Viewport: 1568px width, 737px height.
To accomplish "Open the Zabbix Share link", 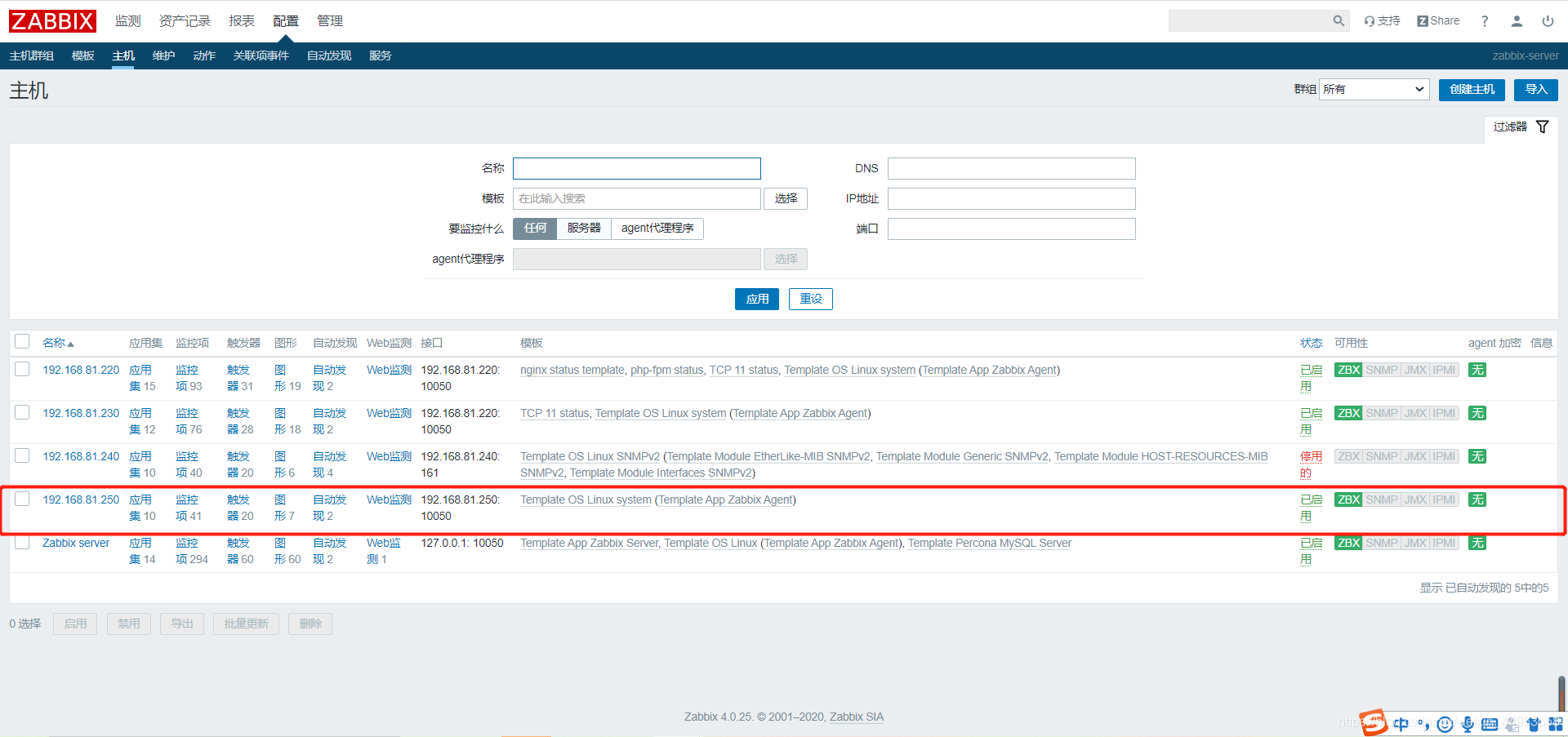I will (x=1438, y=21).
